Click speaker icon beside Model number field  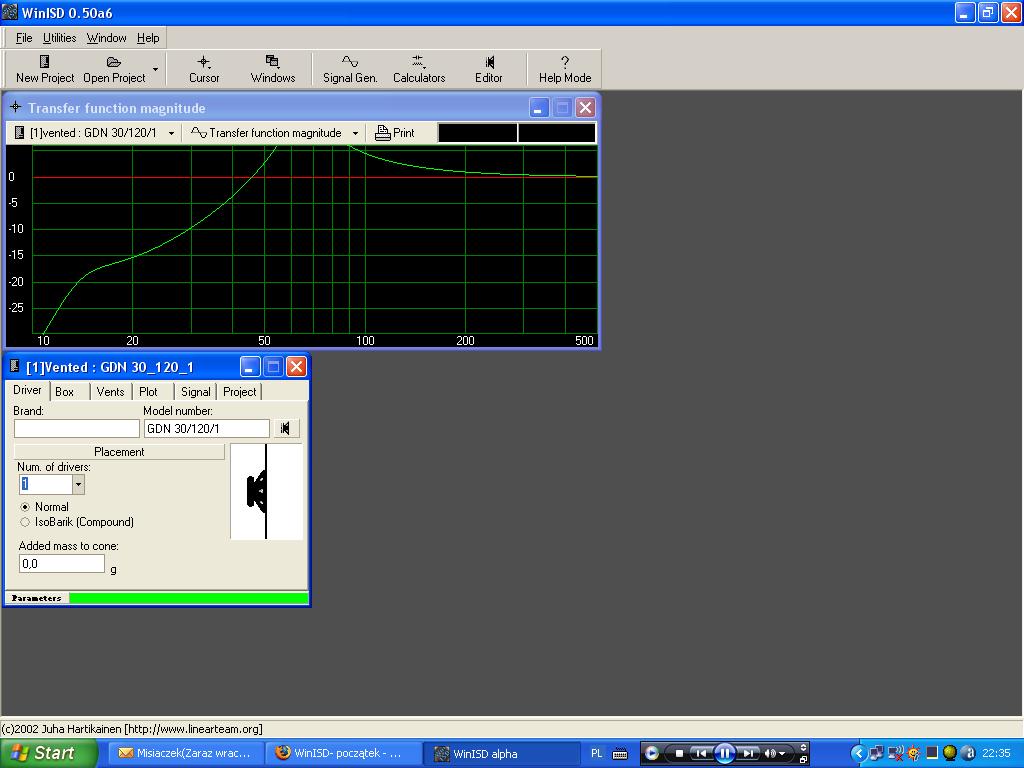[286, 429]
